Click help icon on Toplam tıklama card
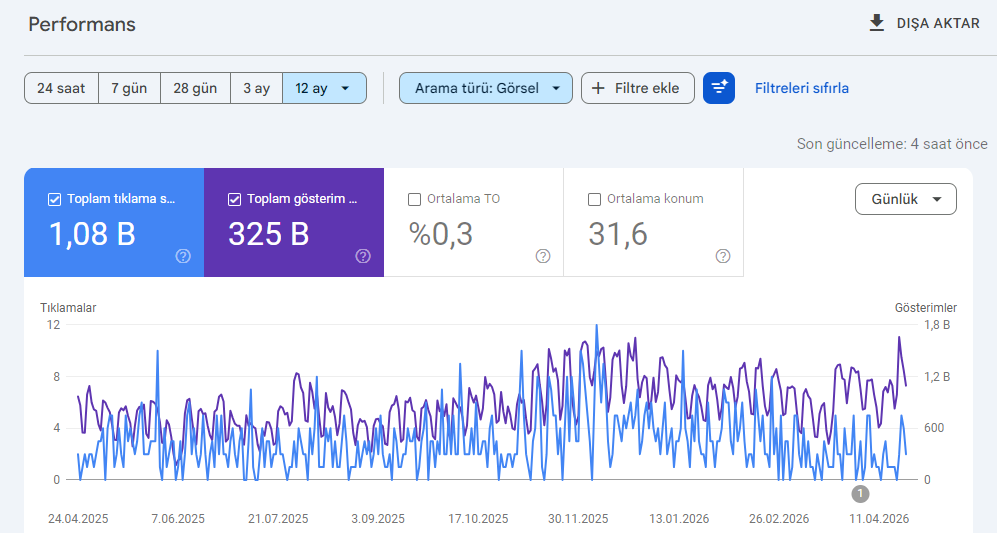The height and width of the screenshot is (533, 997). [x=183, y=256]
